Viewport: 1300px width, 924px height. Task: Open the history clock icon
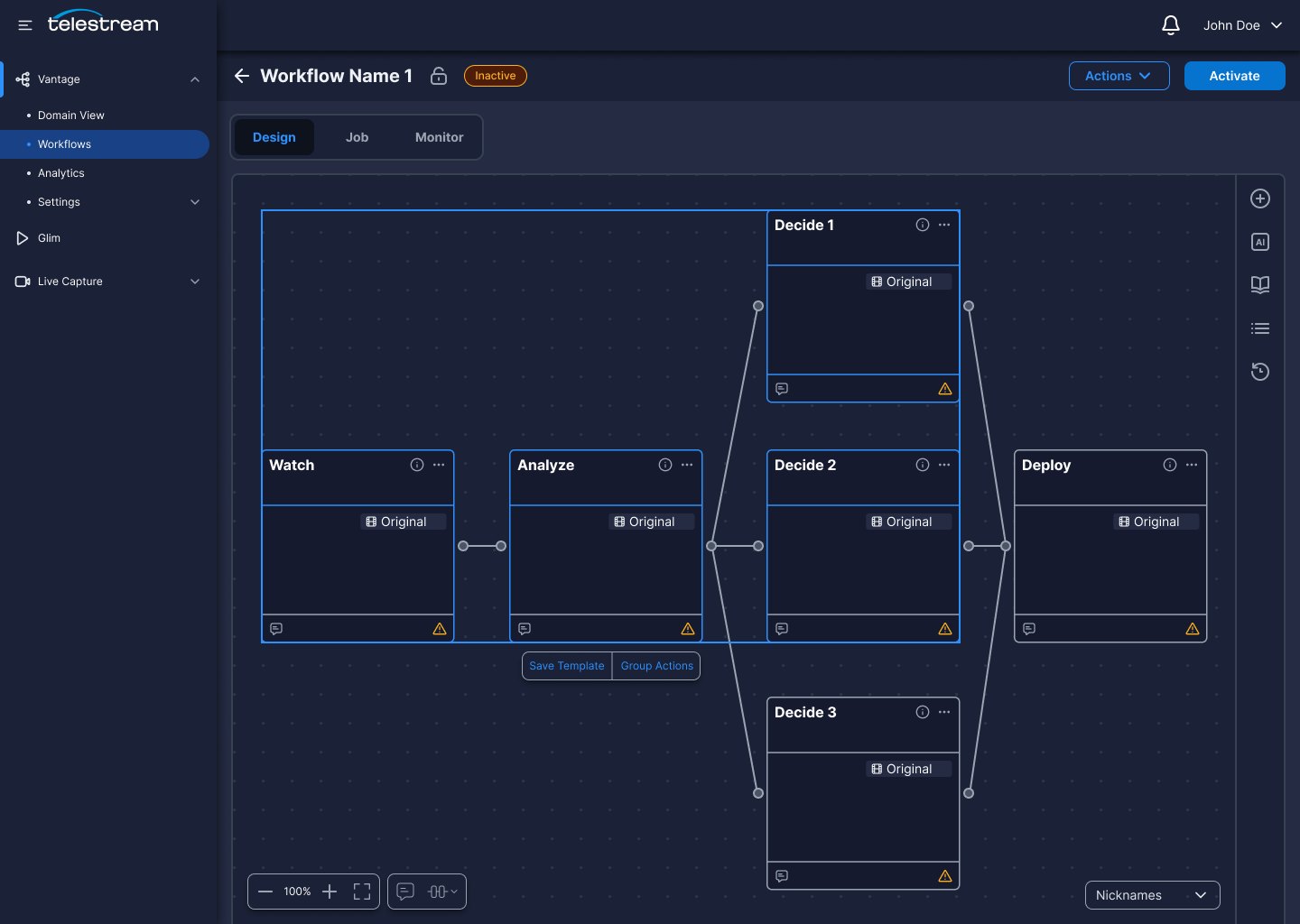point(1260,372)
